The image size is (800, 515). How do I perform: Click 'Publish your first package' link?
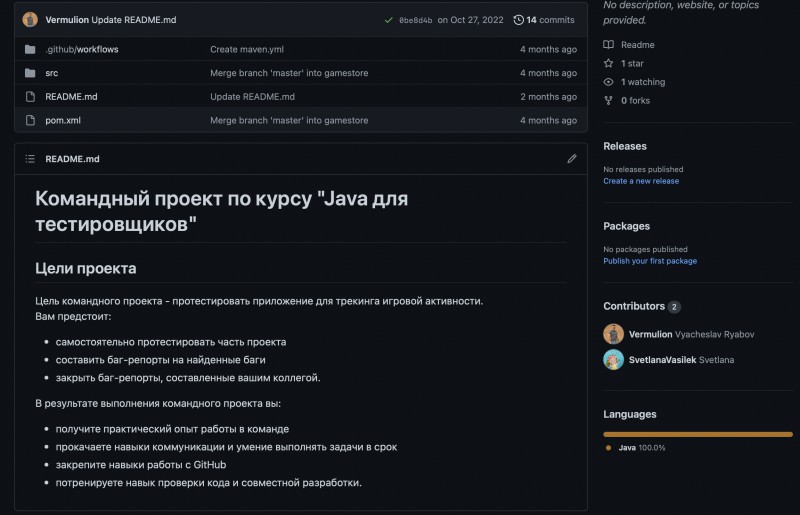(x=649, y=261)
